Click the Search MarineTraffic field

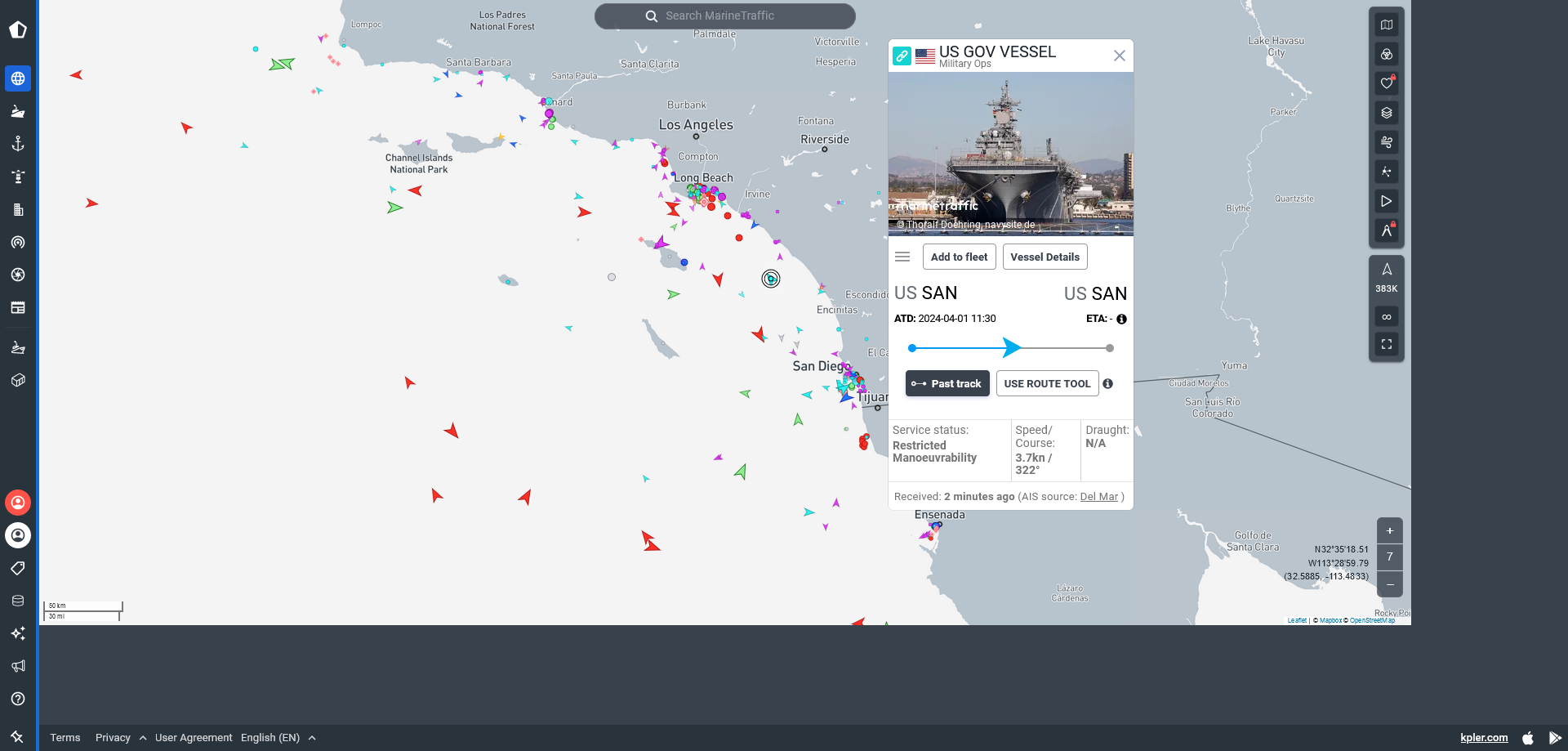point(725,16)
